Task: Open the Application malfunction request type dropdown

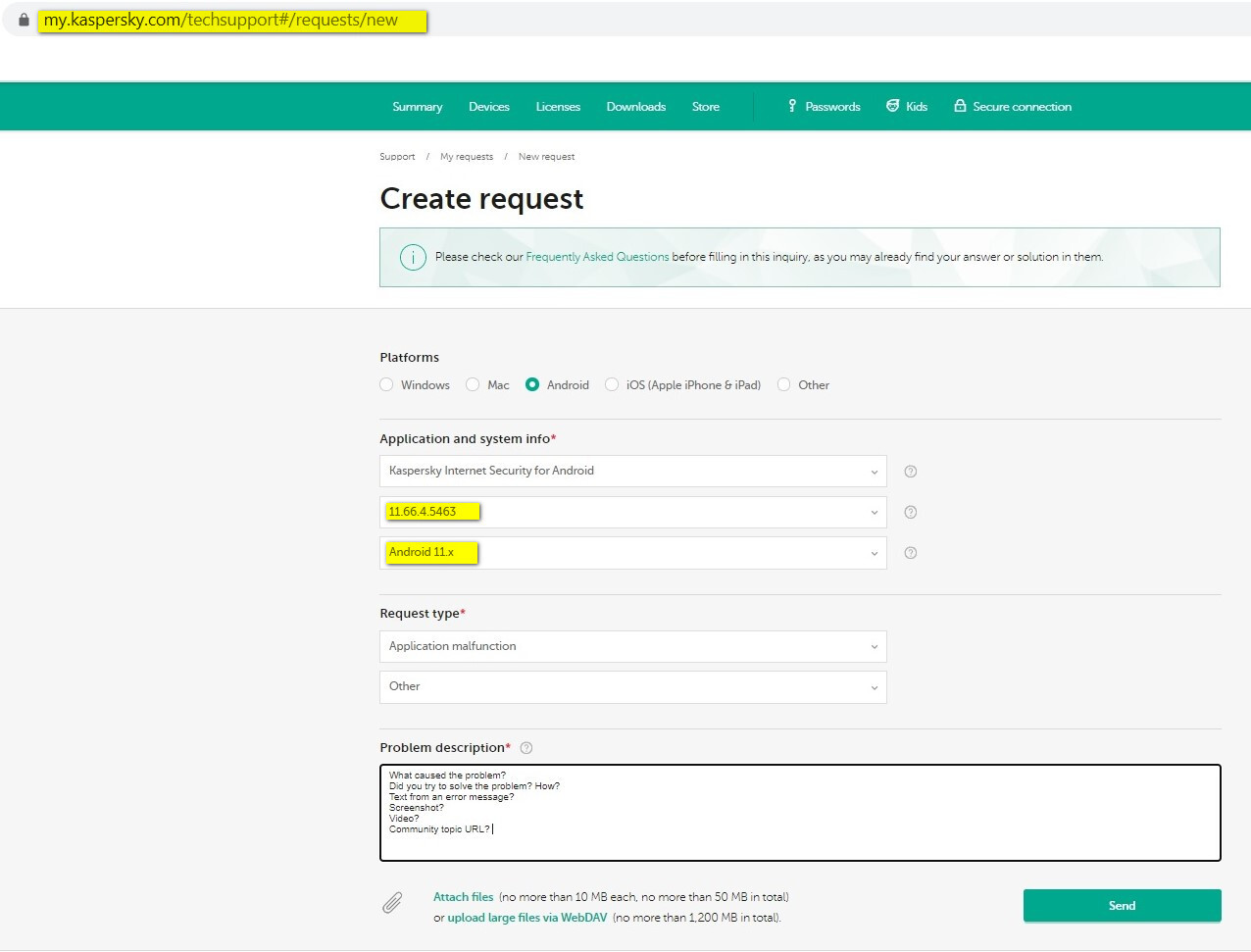Action: (633, 646)
